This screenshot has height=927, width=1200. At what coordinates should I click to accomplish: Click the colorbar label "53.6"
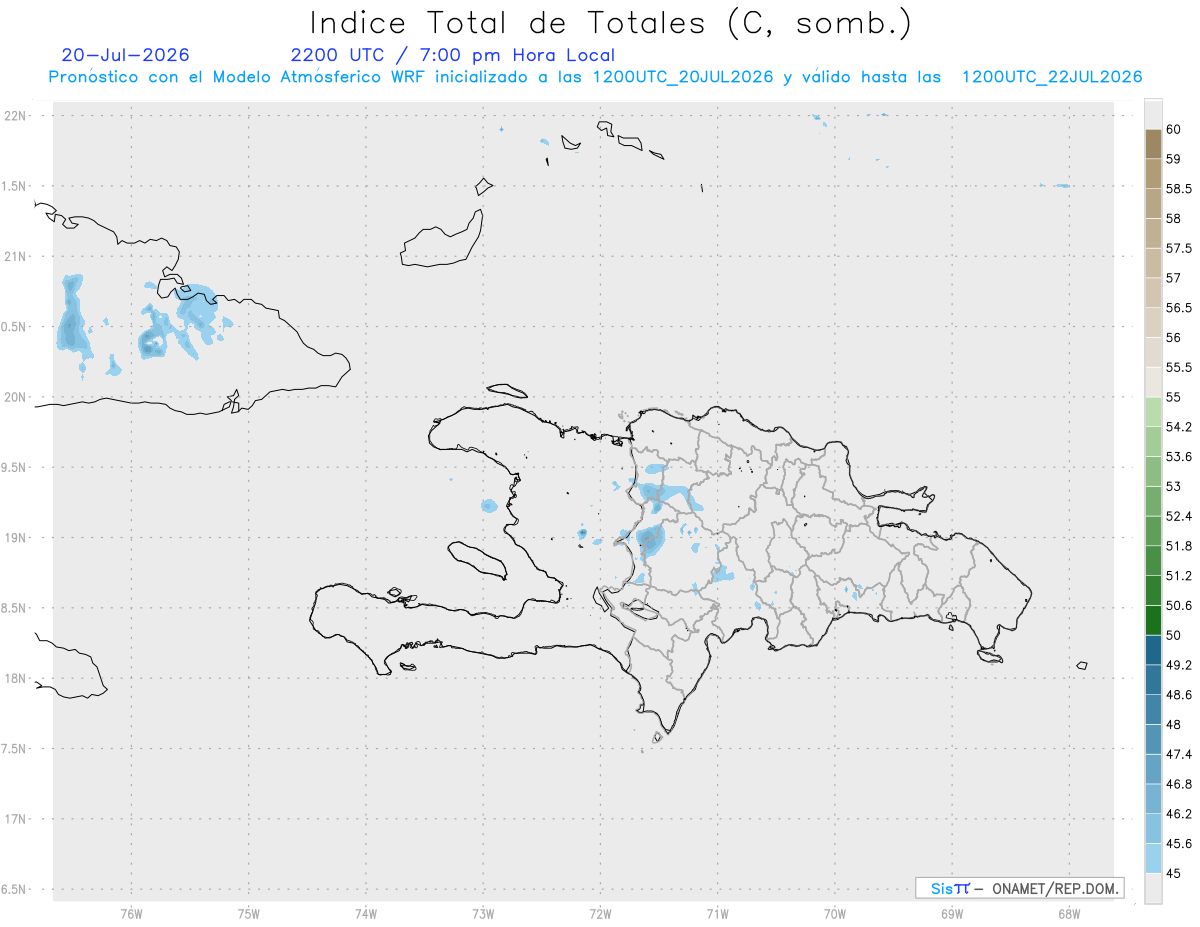pyautogui.click(x=1178, y=457)
